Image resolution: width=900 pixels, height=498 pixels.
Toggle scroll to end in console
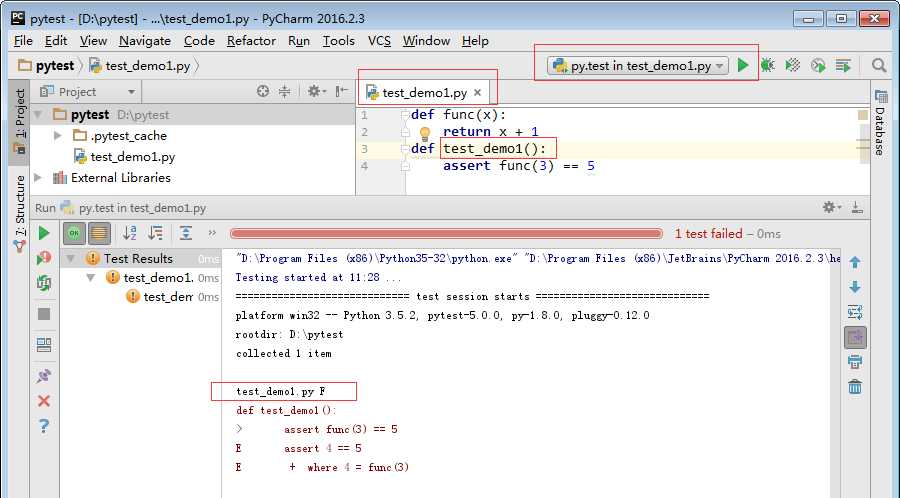click(855, 337)
